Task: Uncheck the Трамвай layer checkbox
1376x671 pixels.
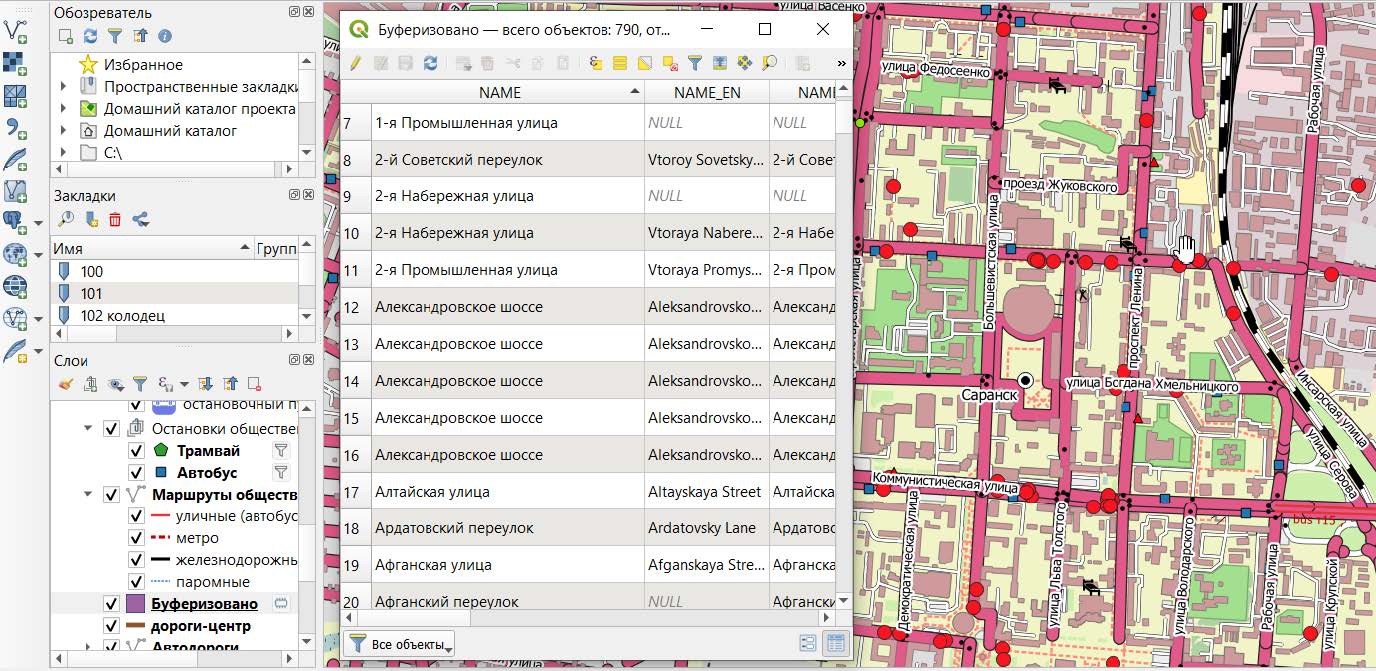Action: pos(136,451)
